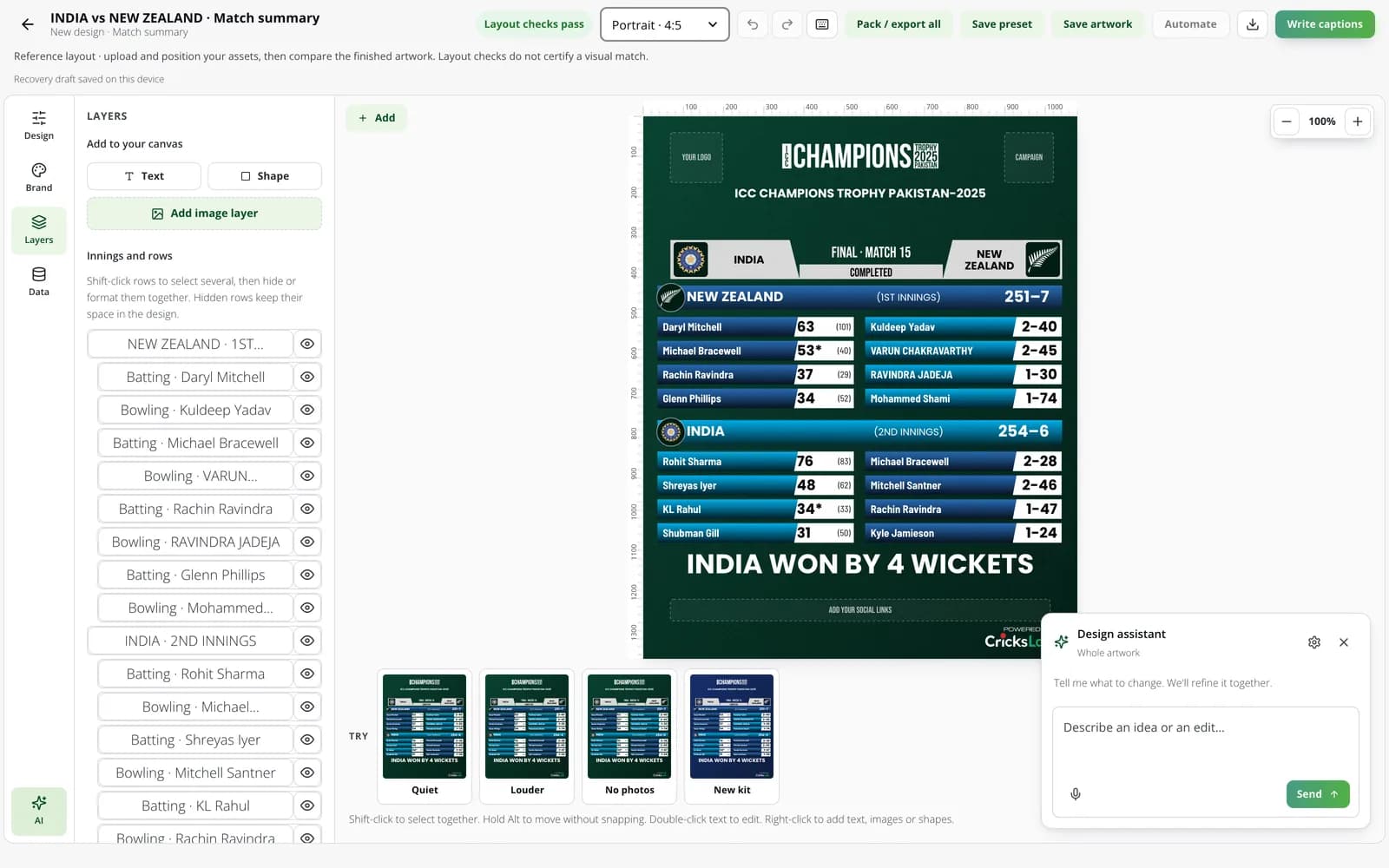Apply the Quiet style thumbnail
This screenshot has width=1389, height=868.
(425, 736)
